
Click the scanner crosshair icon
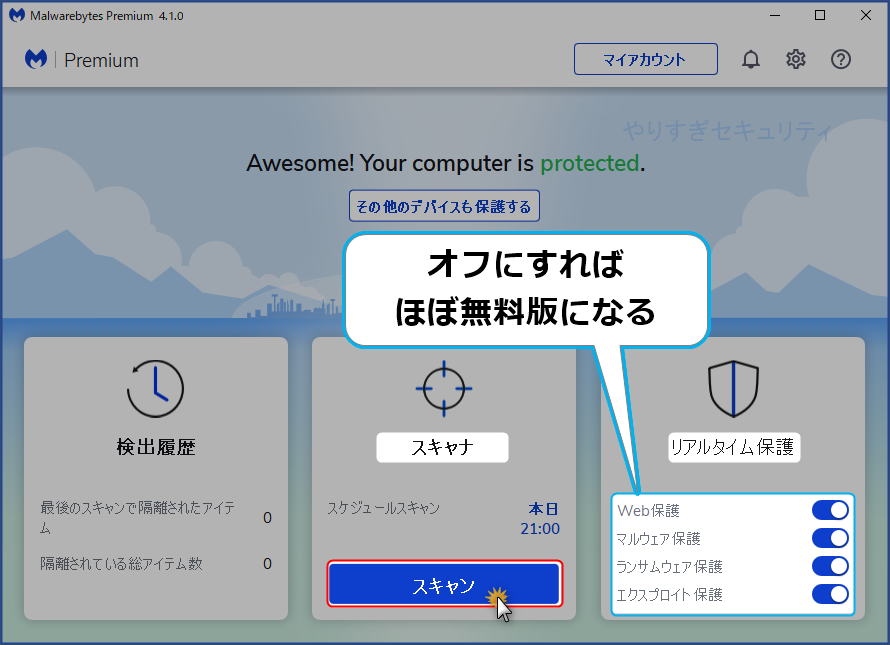444,388
